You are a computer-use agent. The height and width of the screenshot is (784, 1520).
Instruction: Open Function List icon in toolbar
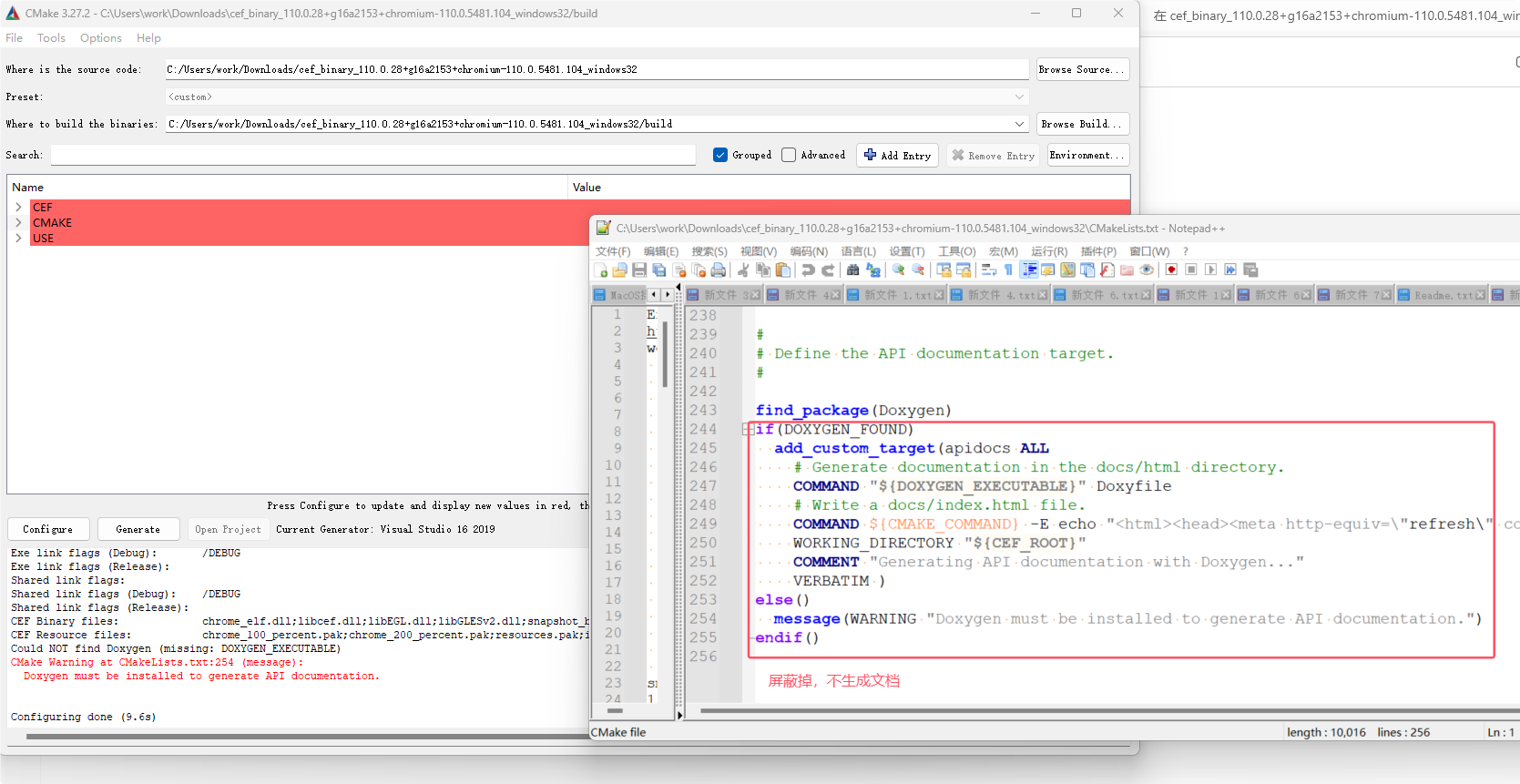(1107, 270)
